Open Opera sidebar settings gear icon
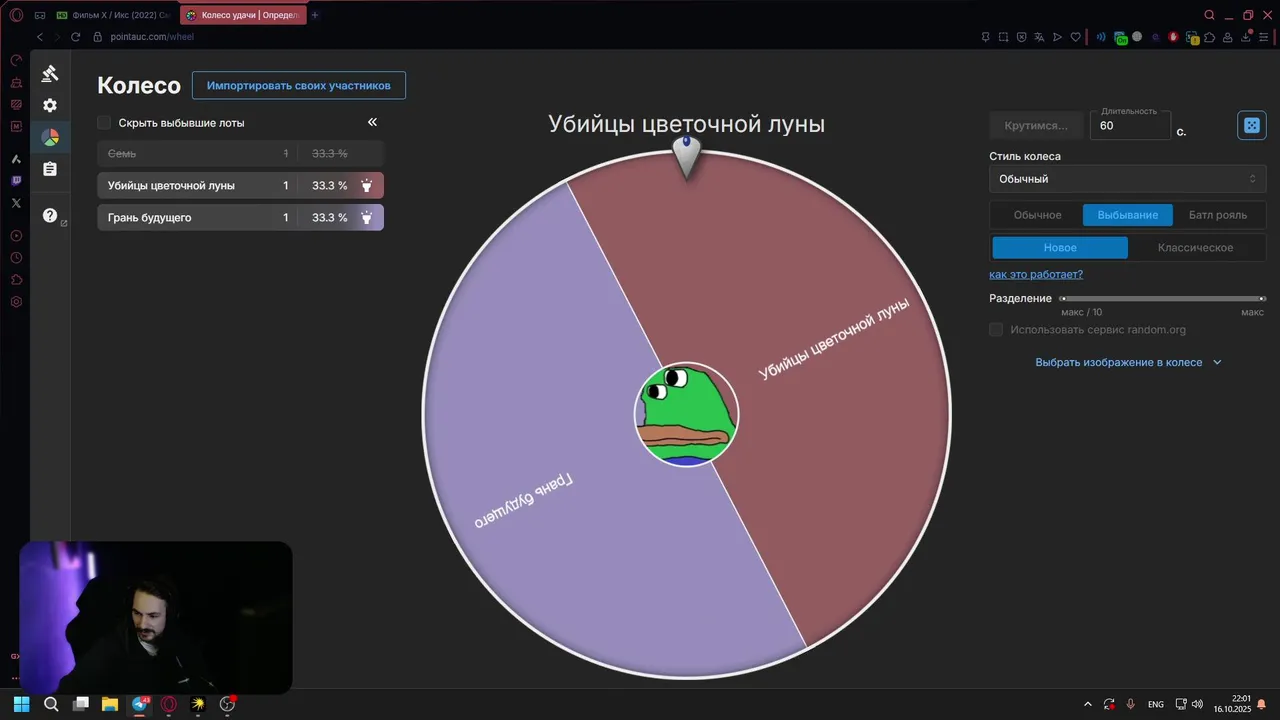The width and height of the screenshot is (1280, 720). [x=16, y=302]
